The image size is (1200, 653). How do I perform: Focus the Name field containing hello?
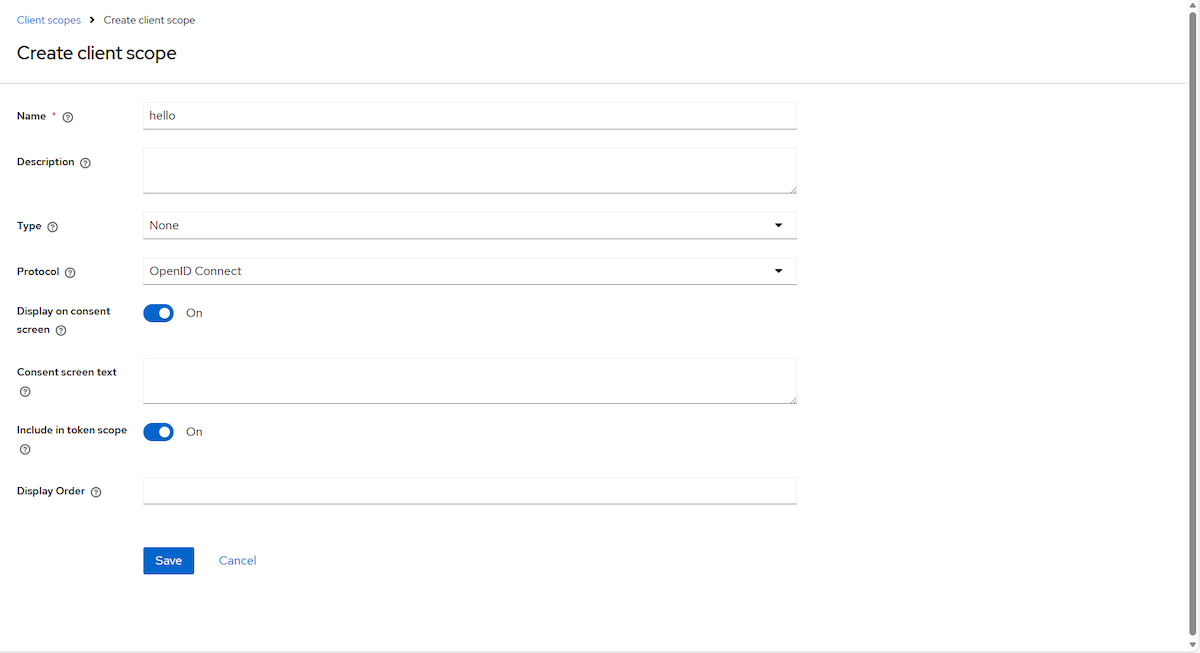(470, 116)
